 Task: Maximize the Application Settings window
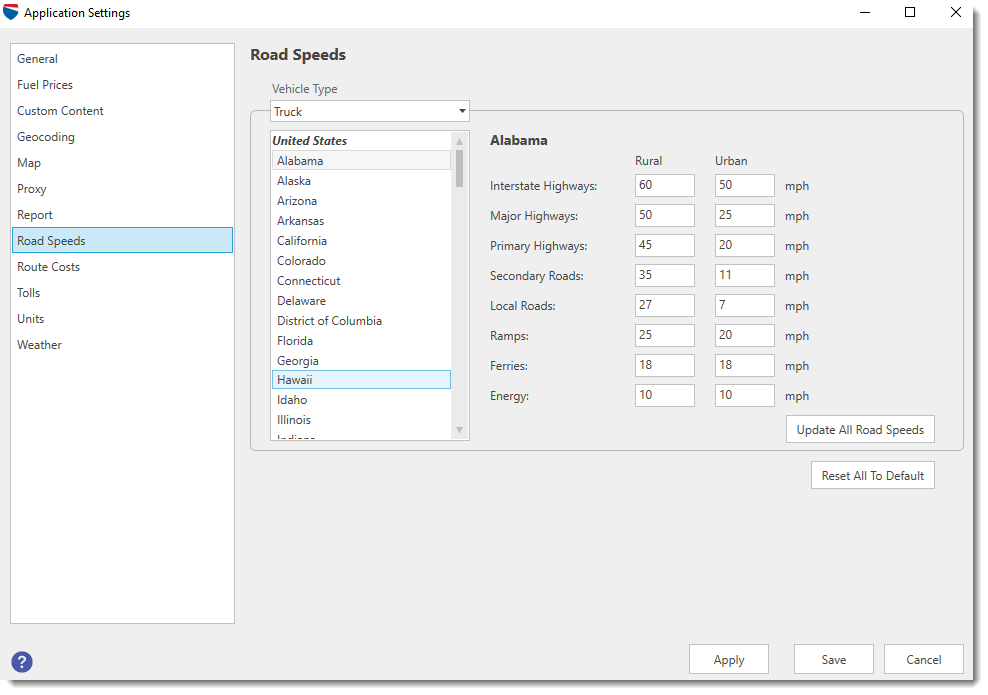point(910,13)
